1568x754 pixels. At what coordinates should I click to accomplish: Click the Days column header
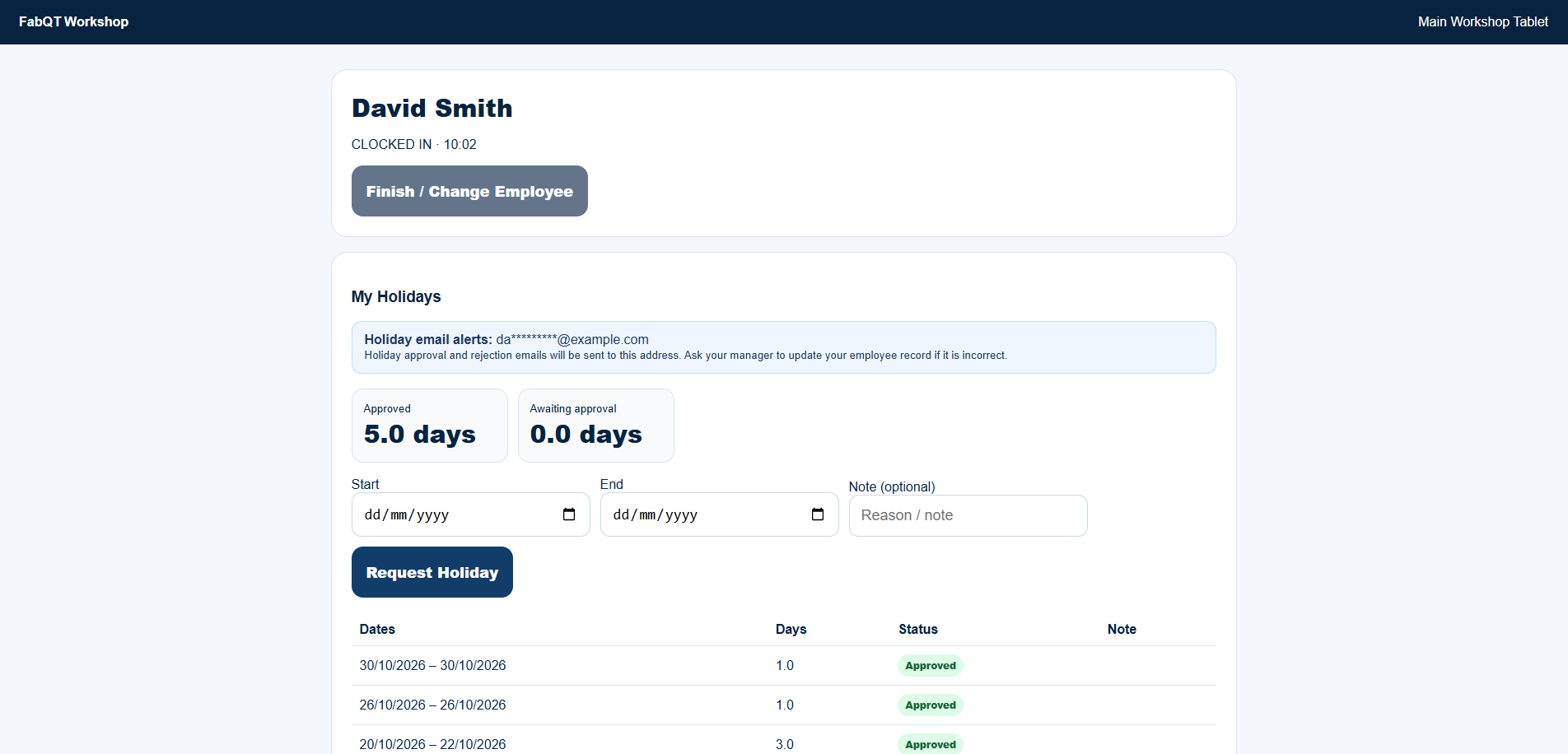click(791, 629)
